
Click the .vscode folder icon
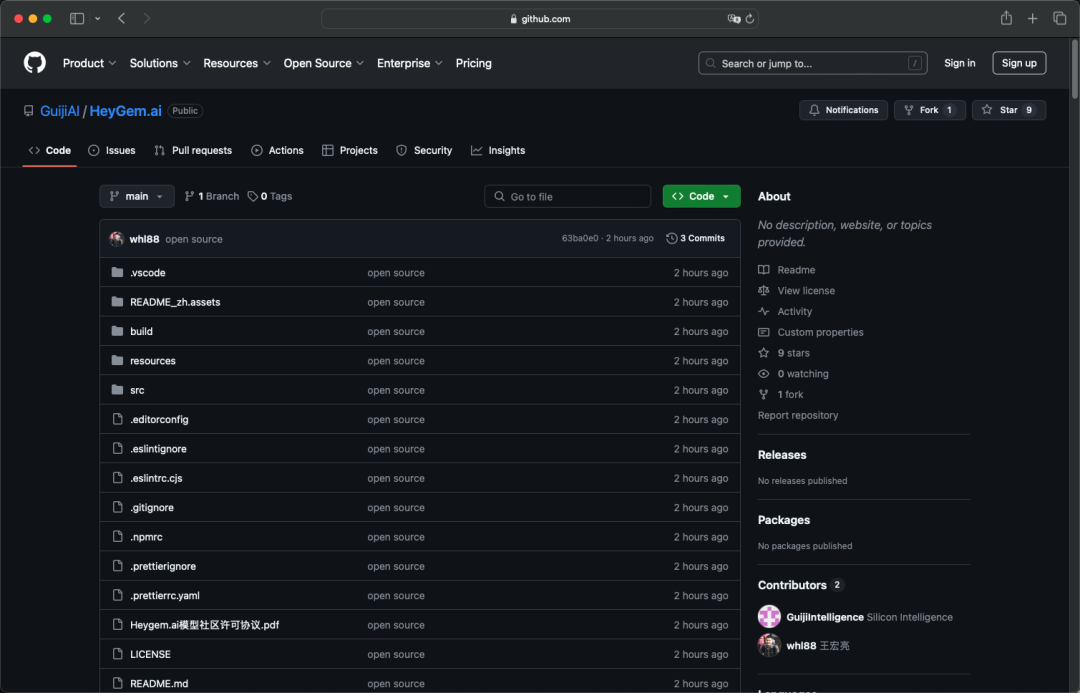click(117, 272)
